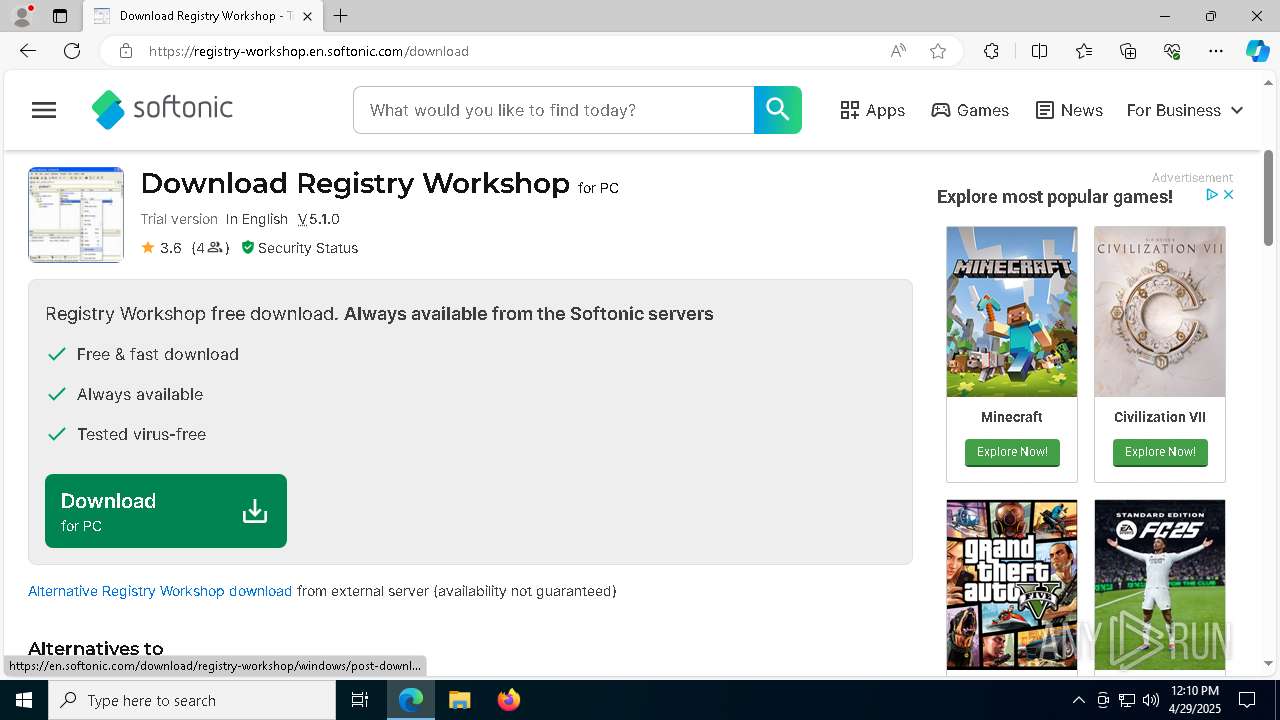Open Read Aloud in address bar
The image size is (1280, 720).
point(898,51)
